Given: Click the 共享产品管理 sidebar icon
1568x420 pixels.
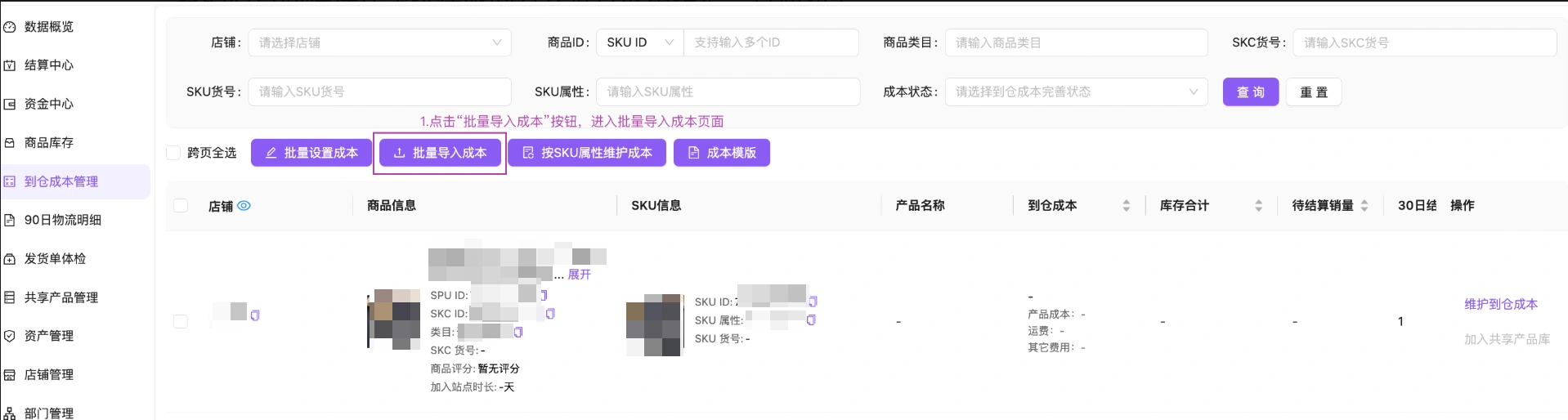Looking at the screenshot, I should tap(10, 297).
